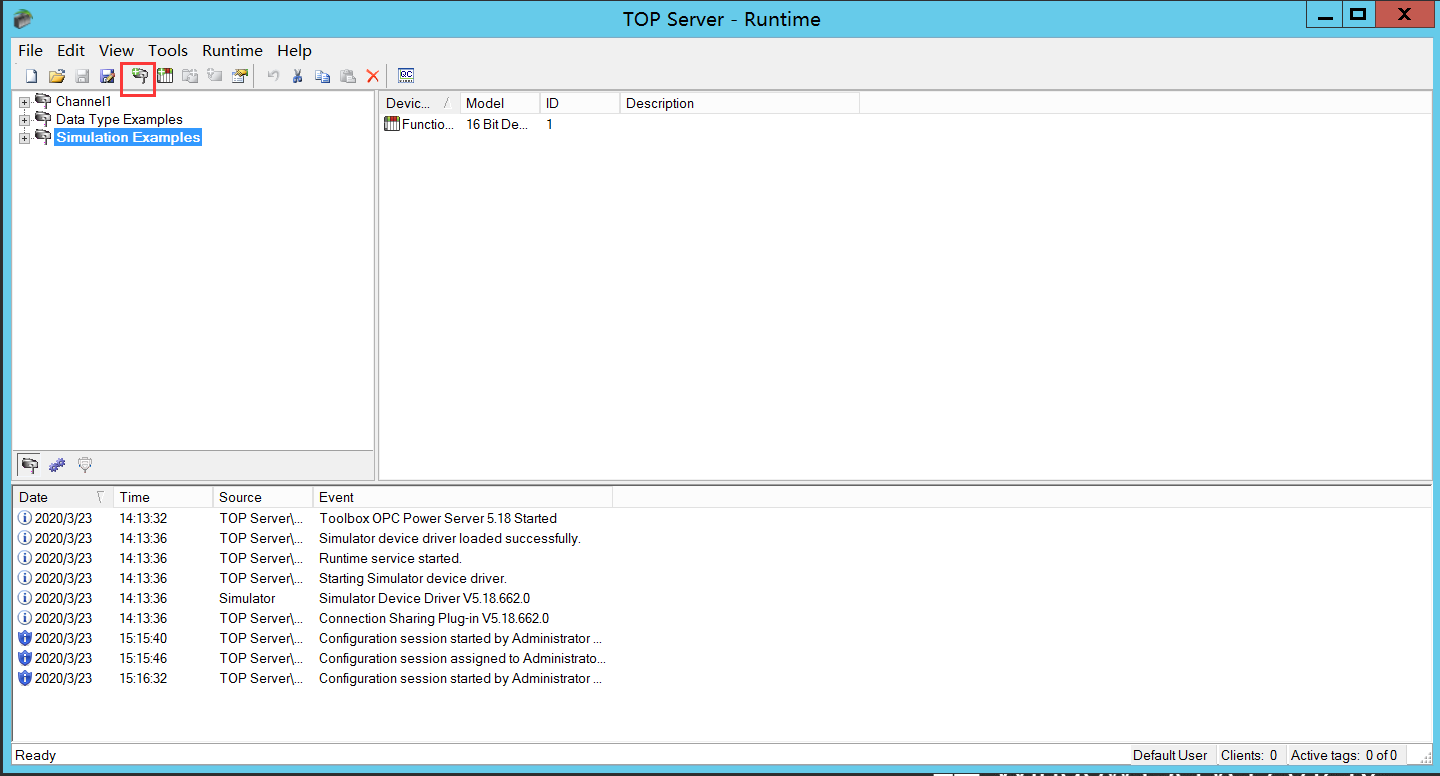Open the Properties toolbar icon

[x=240, y=76]
